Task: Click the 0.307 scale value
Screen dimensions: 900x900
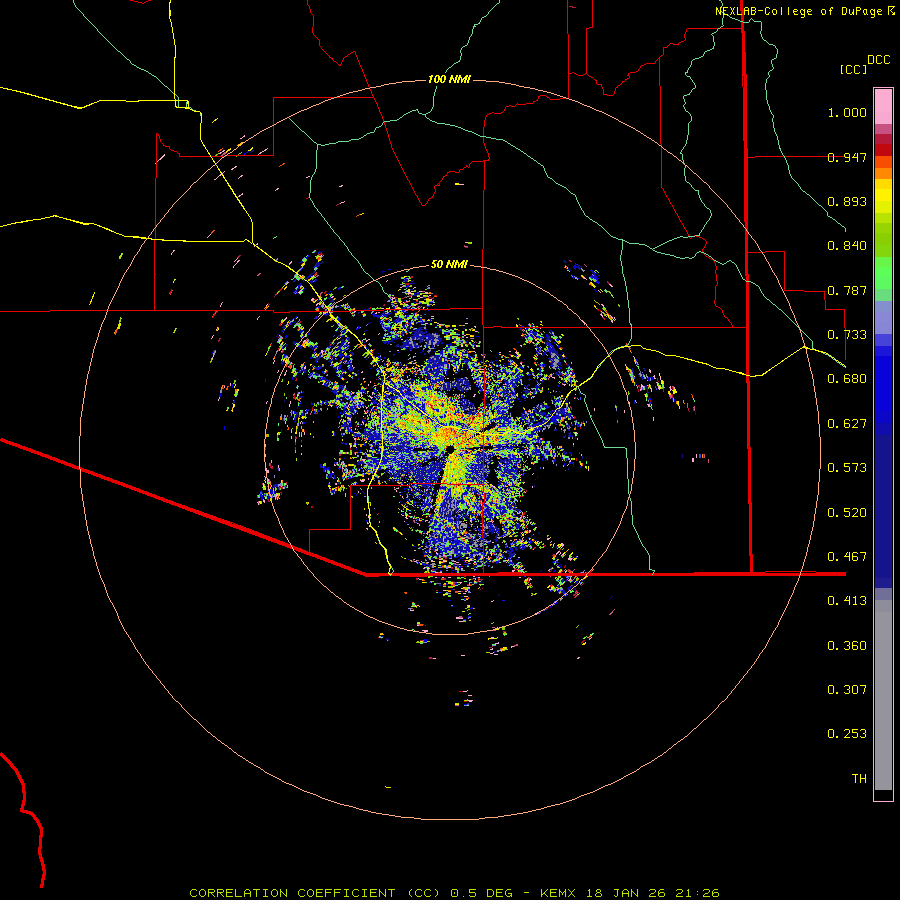Action: (847, 690)
